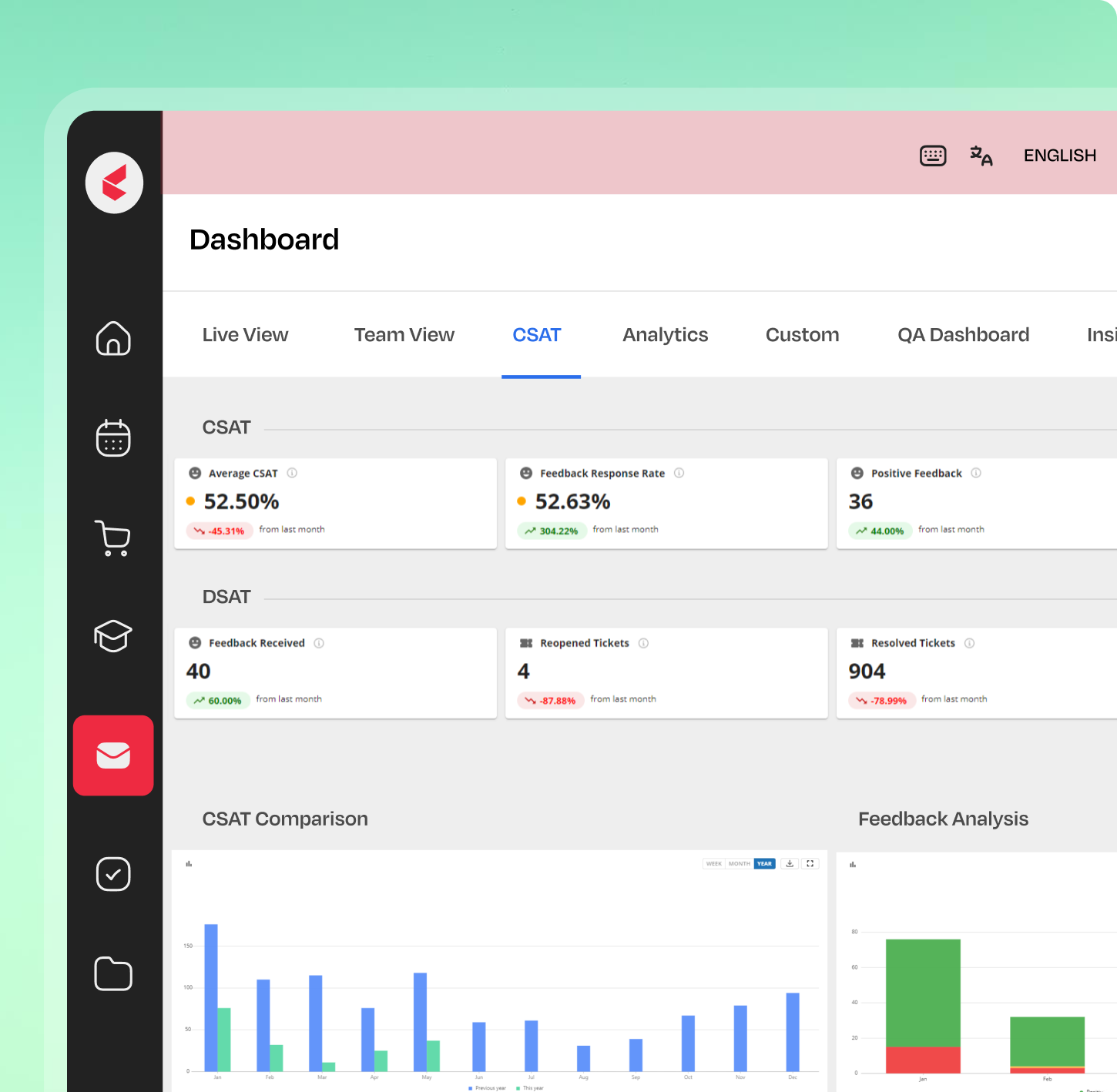Screen dimensions: 1117x1092
Task: Switch CSAT Comparison to MONTH view
Action: pyautogui.click(x=740, y=863)
